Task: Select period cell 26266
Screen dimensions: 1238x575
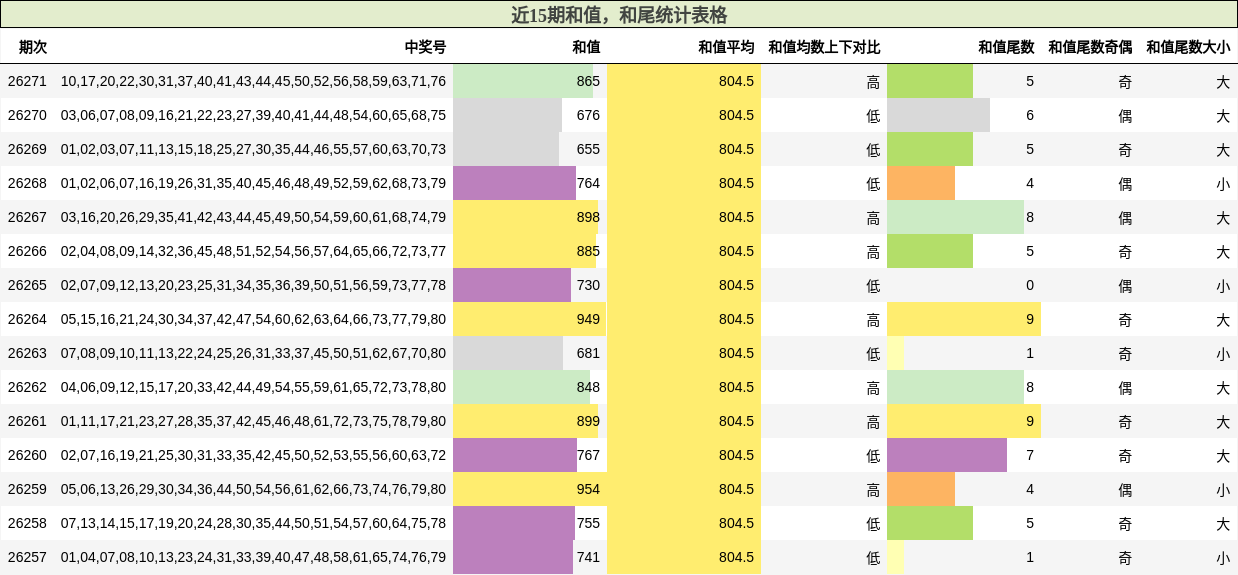Action: pyautogui.click(x=27, y=251)
